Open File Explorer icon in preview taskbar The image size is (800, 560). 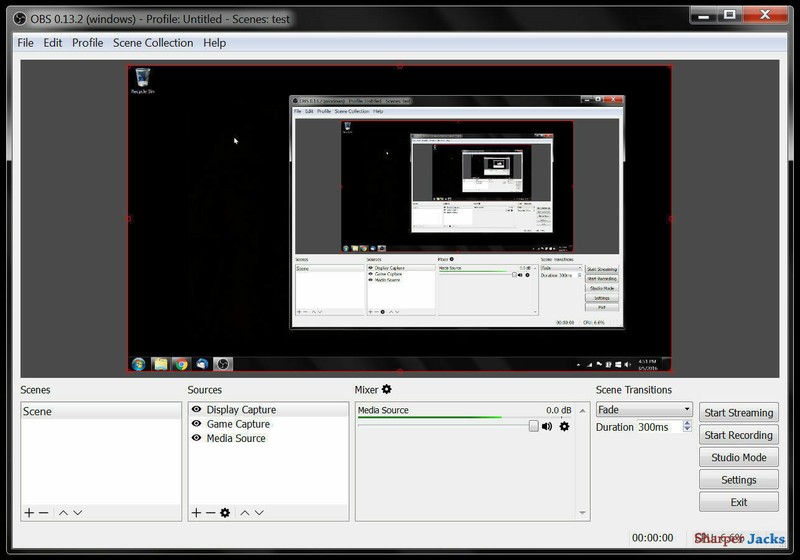point(160,364)
